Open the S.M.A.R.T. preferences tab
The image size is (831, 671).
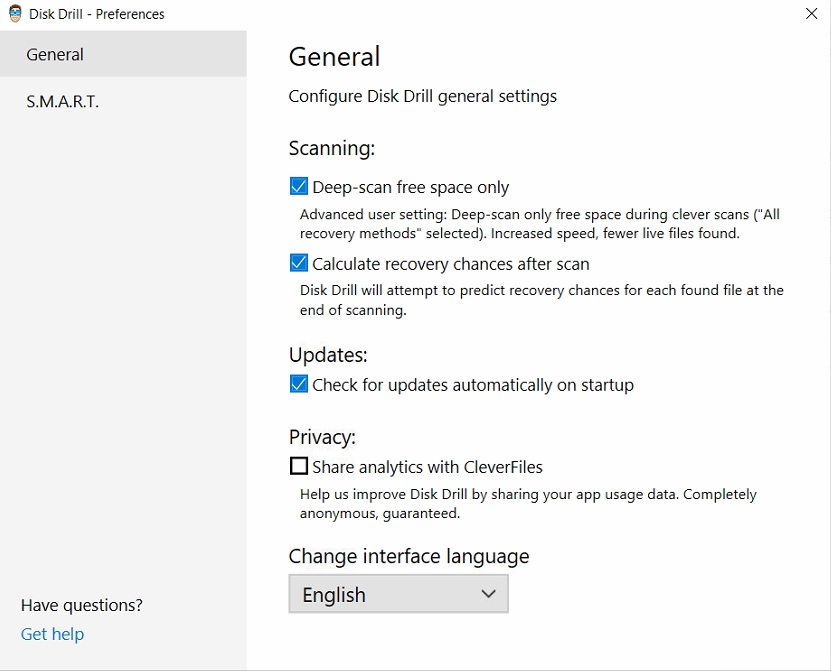point(123,101)
